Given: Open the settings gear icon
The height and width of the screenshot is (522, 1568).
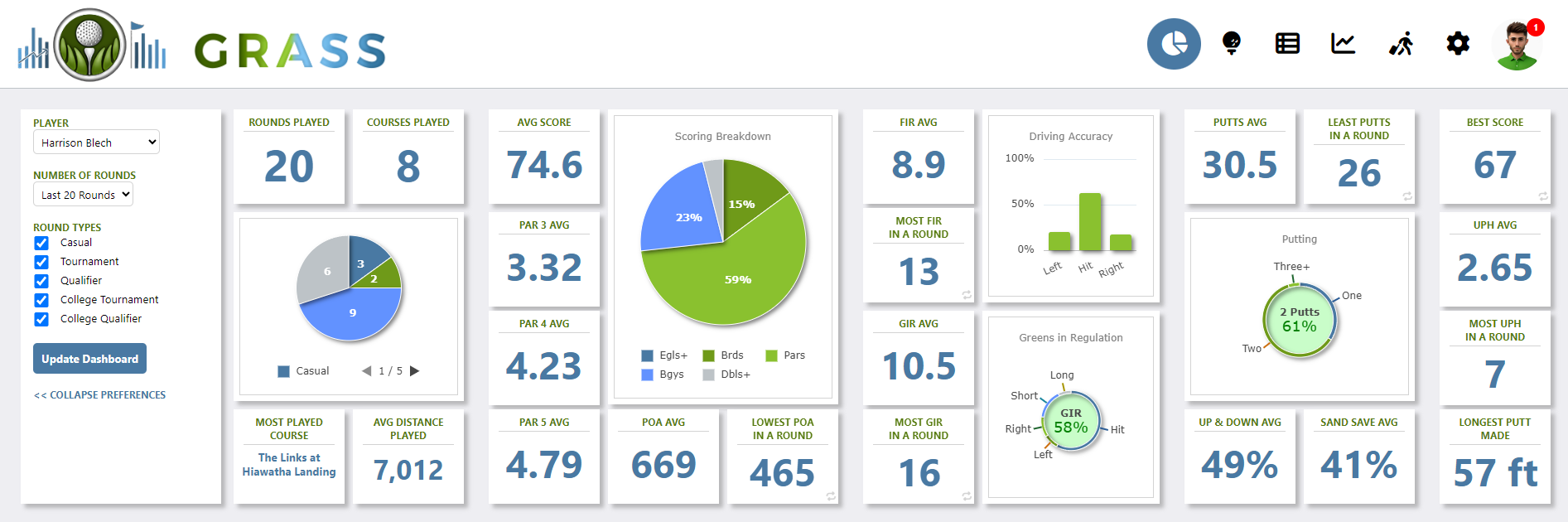Looking at the screenshot, I should click(1458, 43).
